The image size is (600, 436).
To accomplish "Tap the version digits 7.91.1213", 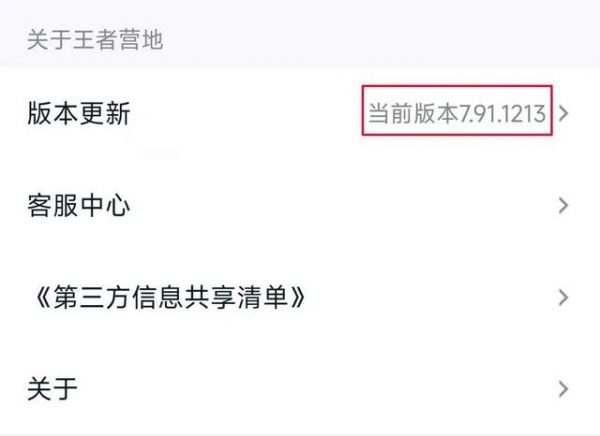I will tap(502, 114).
